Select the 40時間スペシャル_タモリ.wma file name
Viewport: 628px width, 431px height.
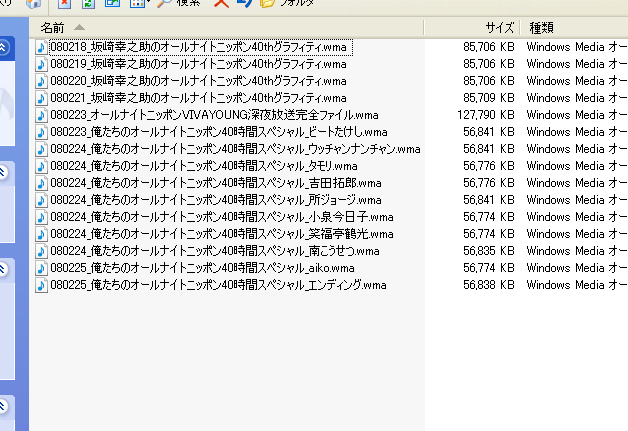(204, 166)
